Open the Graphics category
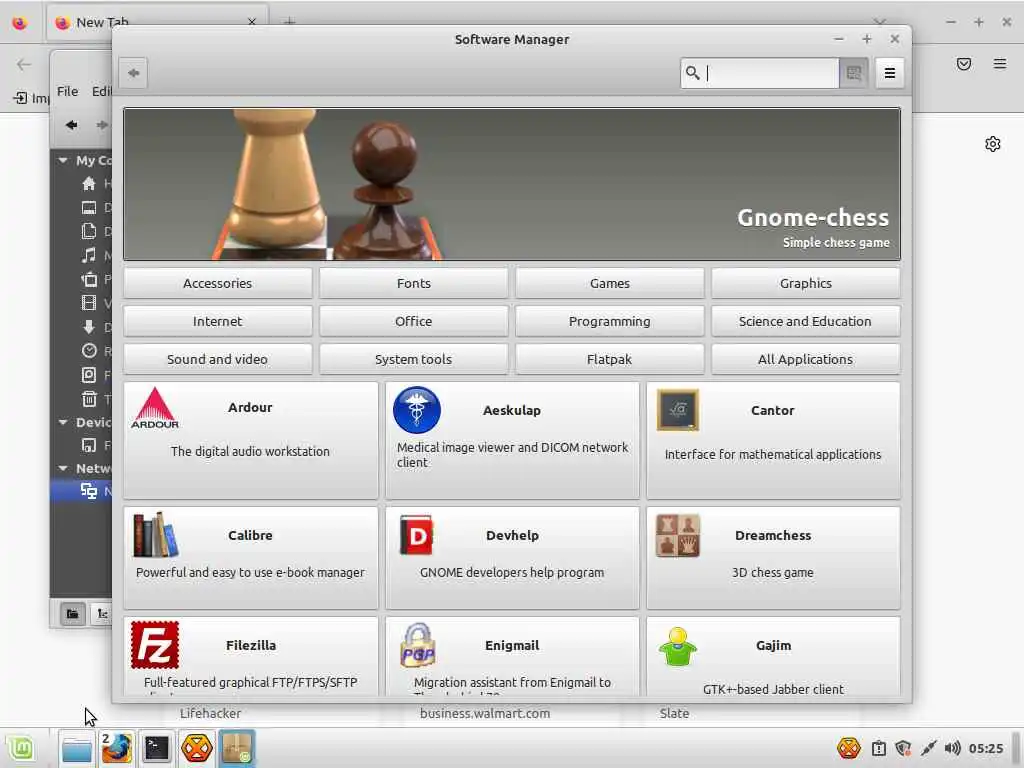 pyautogui.click(x=805, y=283)
